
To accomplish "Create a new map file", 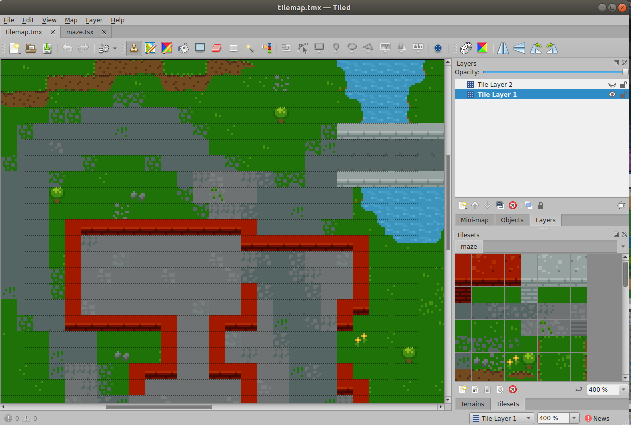I will pyautogui.click(x=14, y=48).
